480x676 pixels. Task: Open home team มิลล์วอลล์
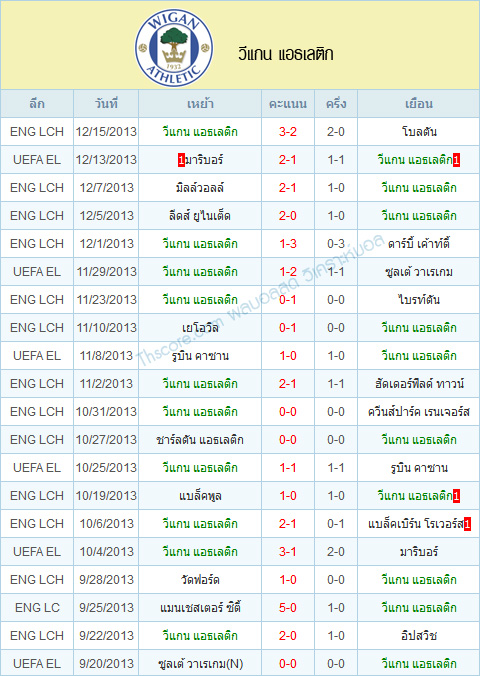pos(200,188)
